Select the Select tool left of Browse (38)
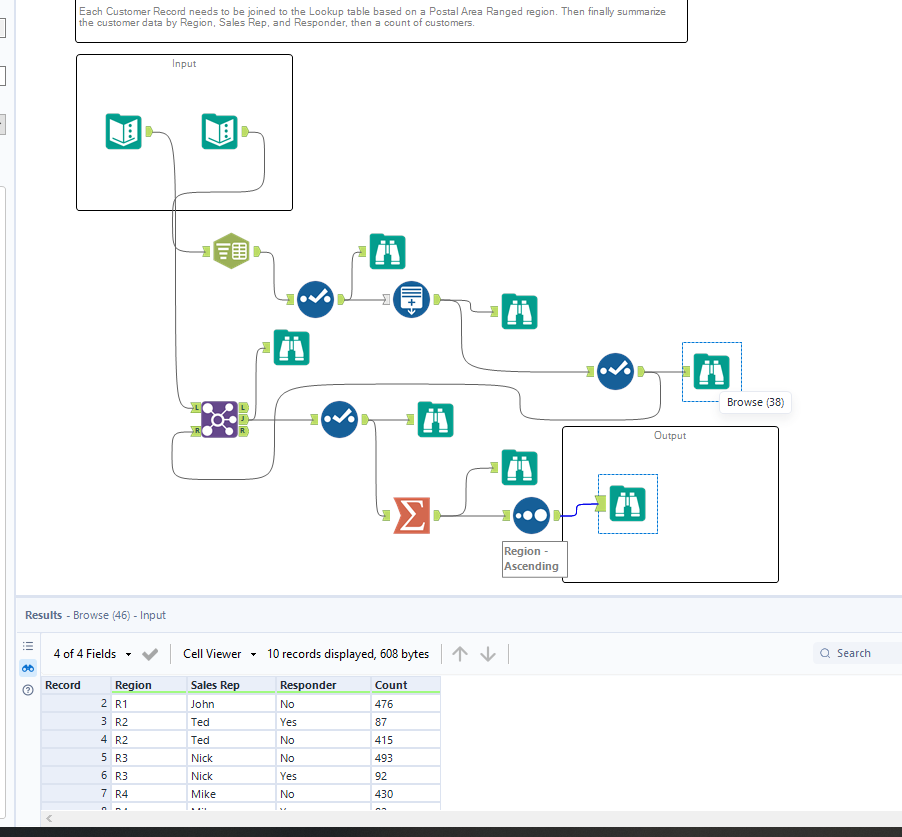Image resolution: width=902 pixels, height=837 pixels. tap(616, 372)
